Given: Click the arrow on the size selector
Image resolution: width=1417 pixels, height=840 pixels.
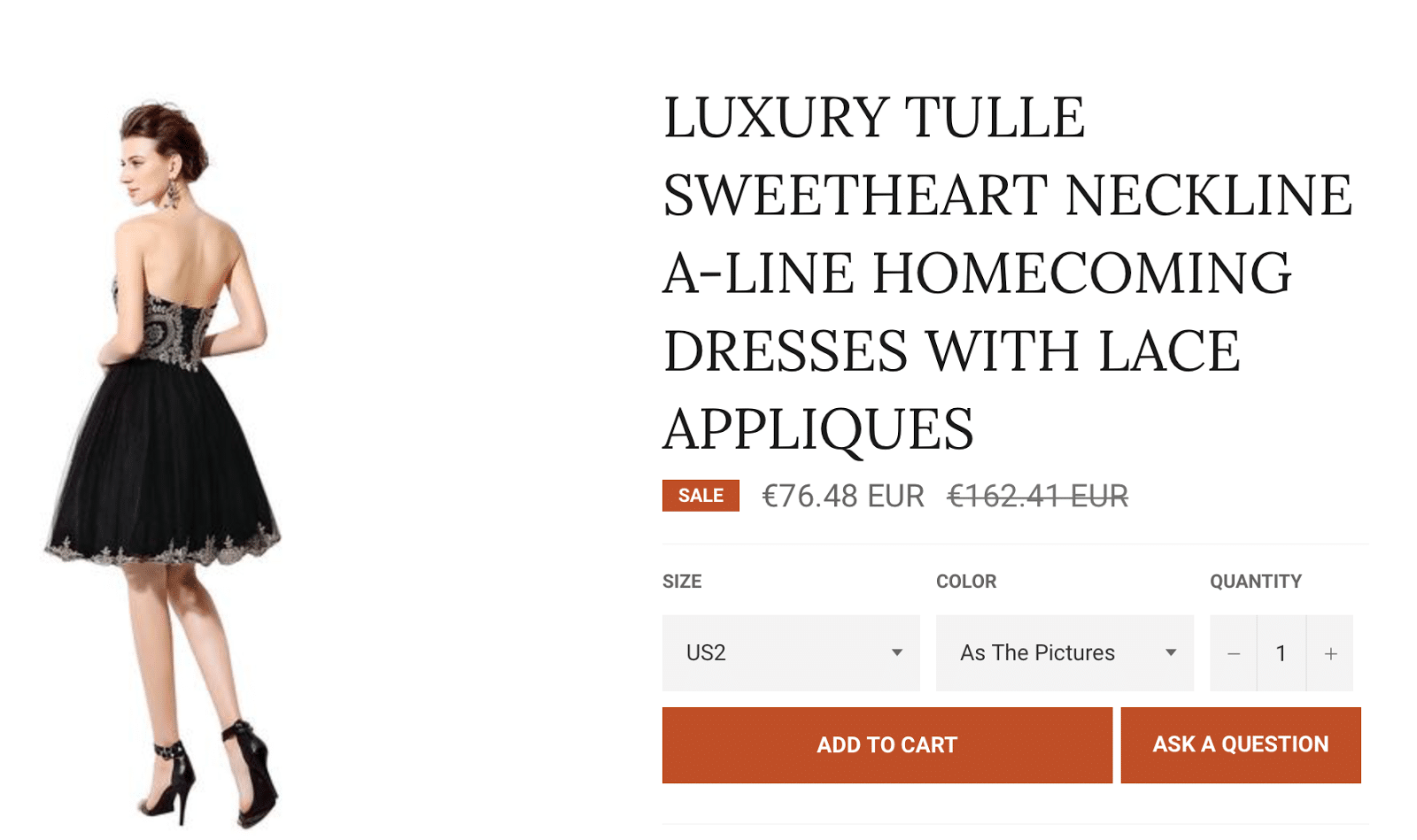Looking at the screenshot, I should click(x=896, y=653).
